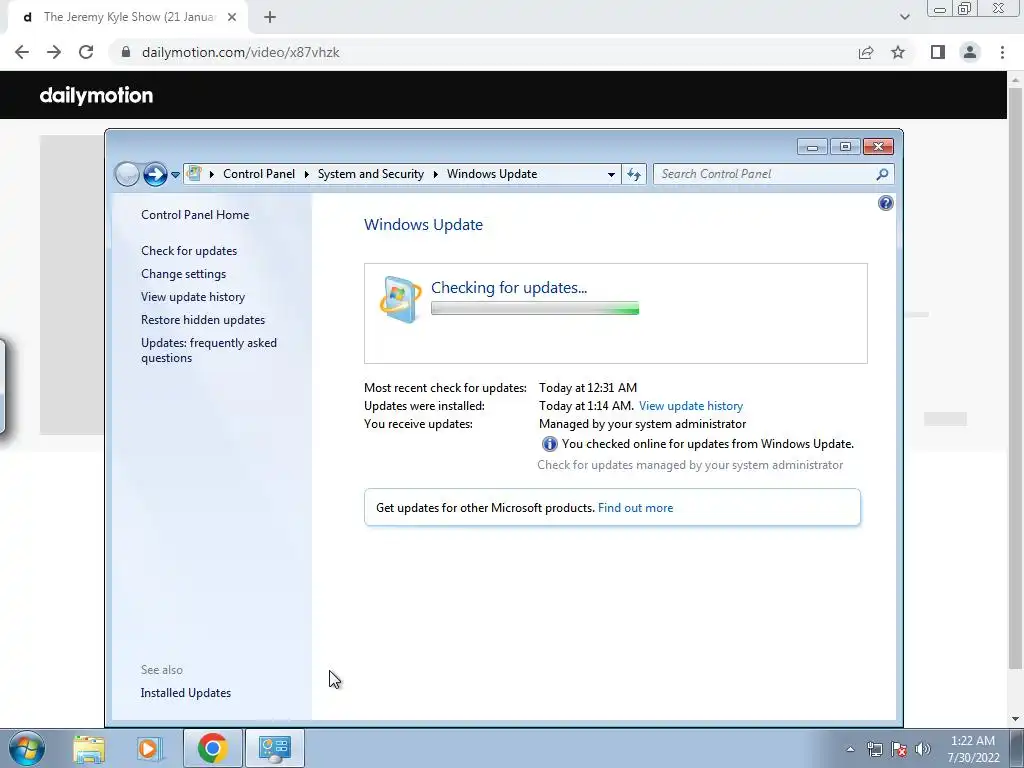Viewport: 1024px width, 768px height.
Task: Show hidden system tray icons
Action: [x=850, y=749]
